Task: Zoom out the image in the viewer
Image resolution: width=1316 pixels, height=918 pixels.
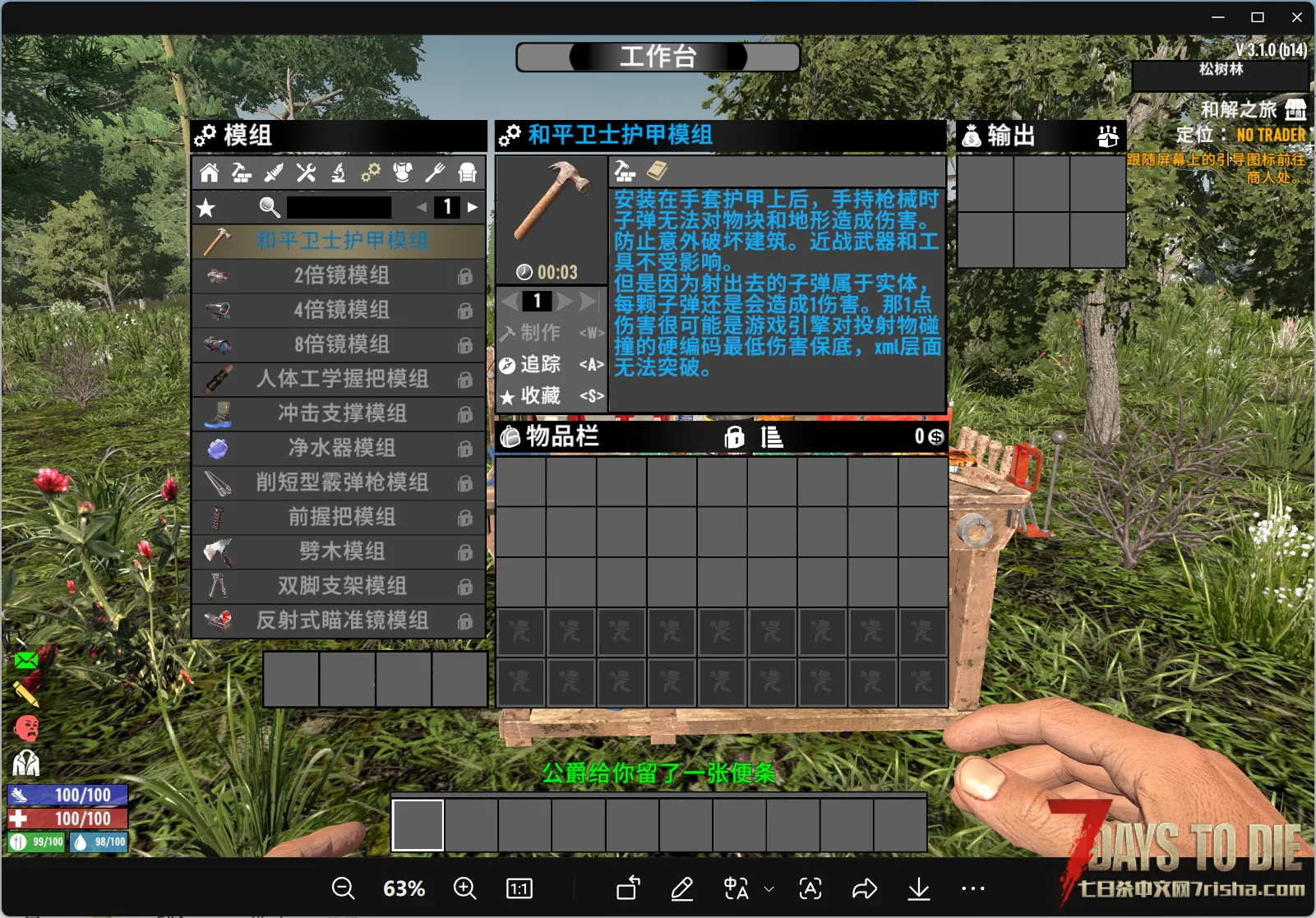Action: (x=343, y=888)
